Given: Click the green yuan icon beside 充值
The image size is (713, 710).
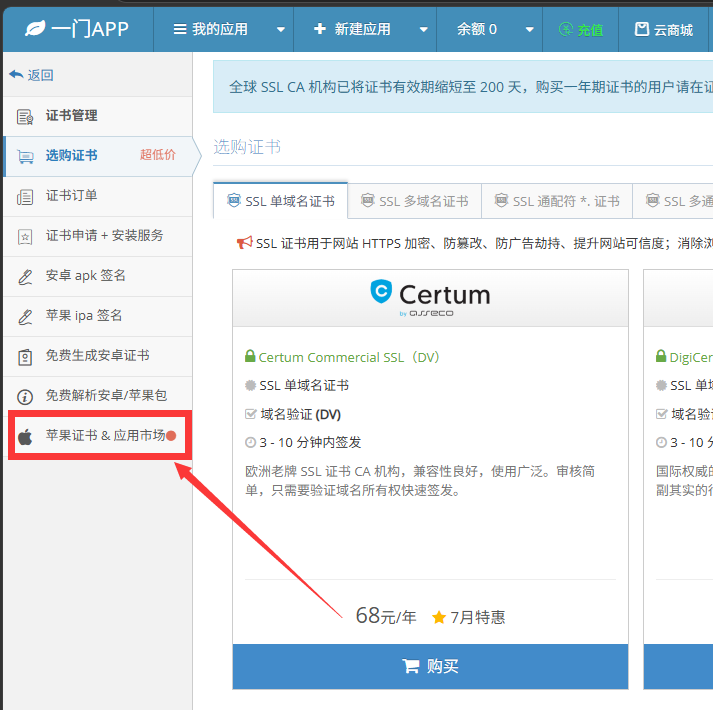Looking at the screenshot, I should tap(566, 30).
